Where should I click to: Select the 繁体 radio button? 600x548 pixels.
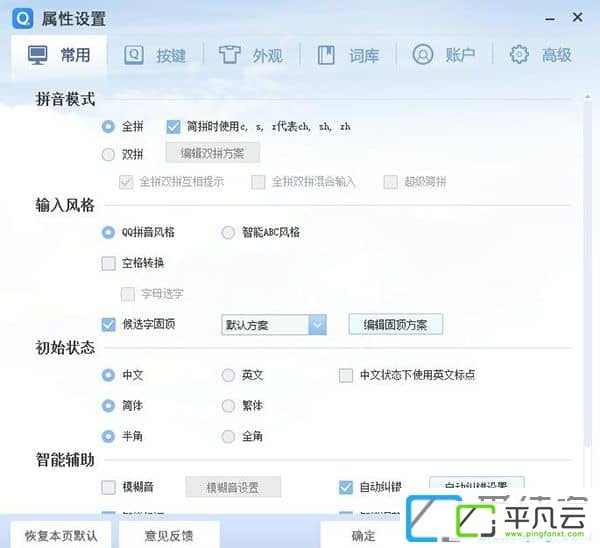click(228, 406)
